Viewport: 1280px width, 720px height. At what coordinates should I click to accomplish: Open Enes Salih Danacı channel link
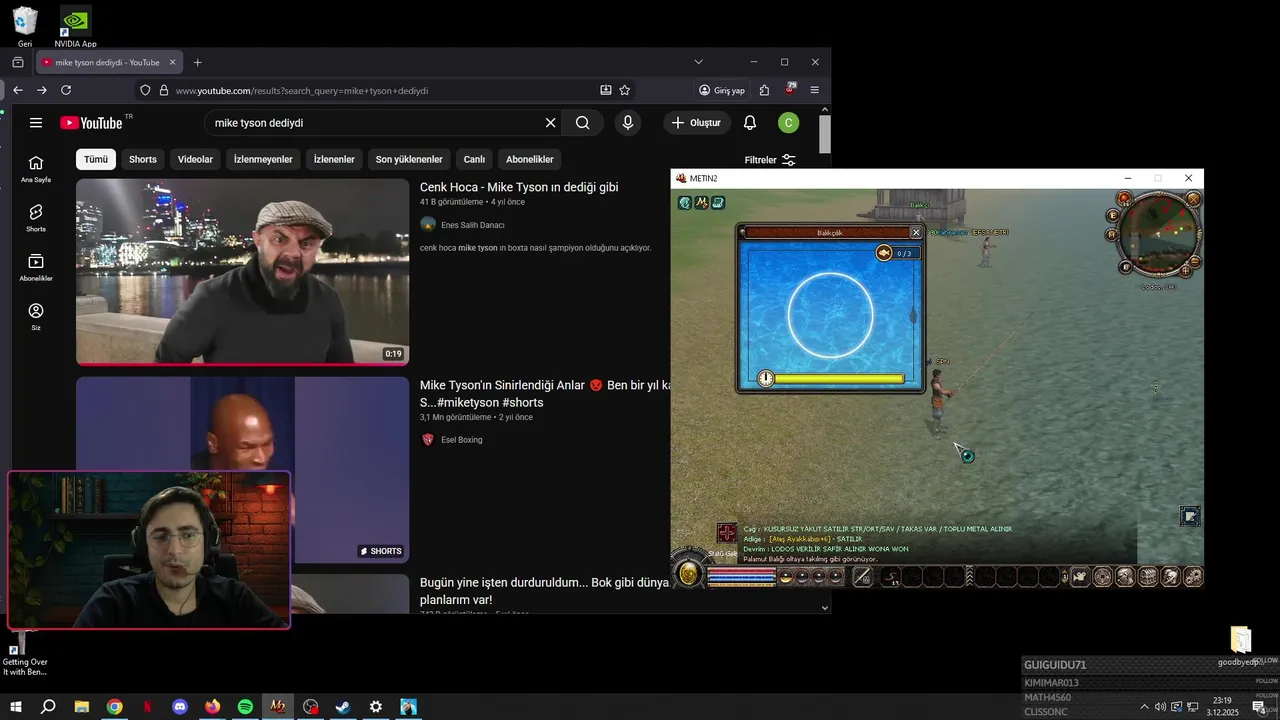coord(472,225)
